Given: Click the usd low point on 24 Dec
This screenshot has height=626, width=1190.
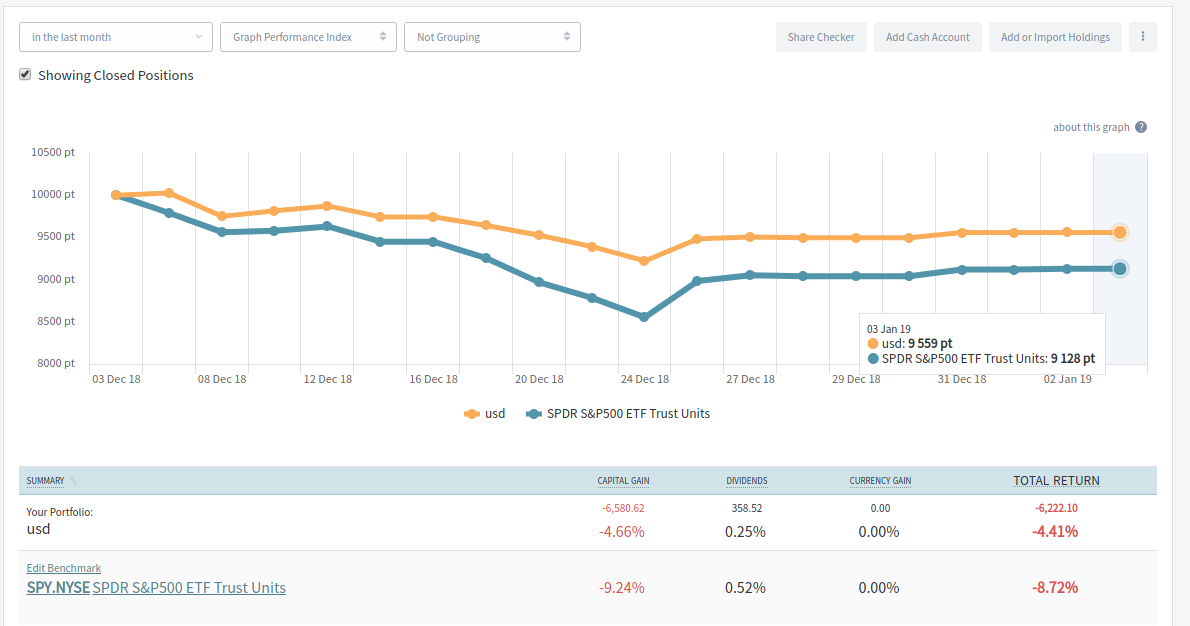Looking at the screenshot, I should [x=644, y=261].
